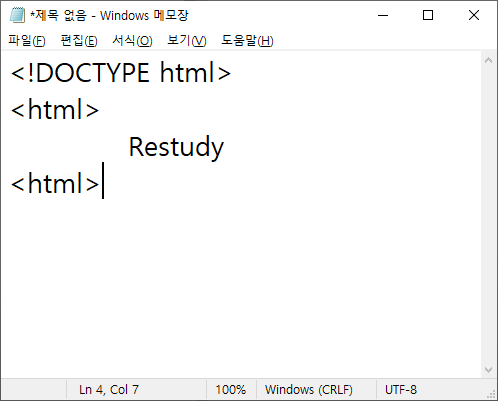Open the 서식(O) menu
The image size is (498, 401).
point(132,41)
